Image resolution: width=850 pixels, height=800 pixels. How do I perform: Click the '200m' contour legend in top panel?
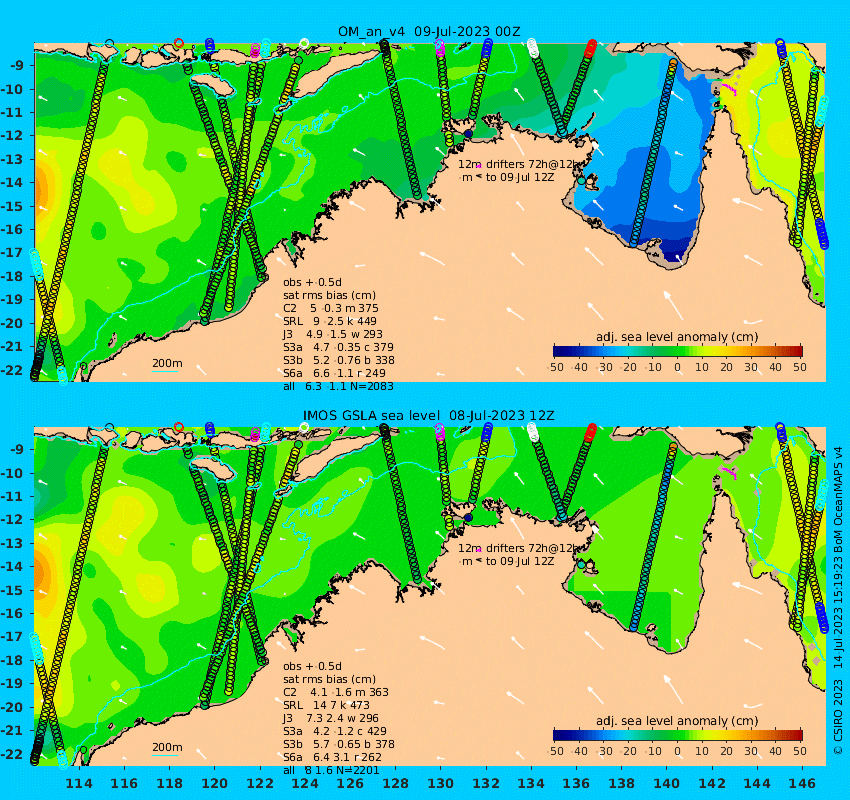coord(167,363)
